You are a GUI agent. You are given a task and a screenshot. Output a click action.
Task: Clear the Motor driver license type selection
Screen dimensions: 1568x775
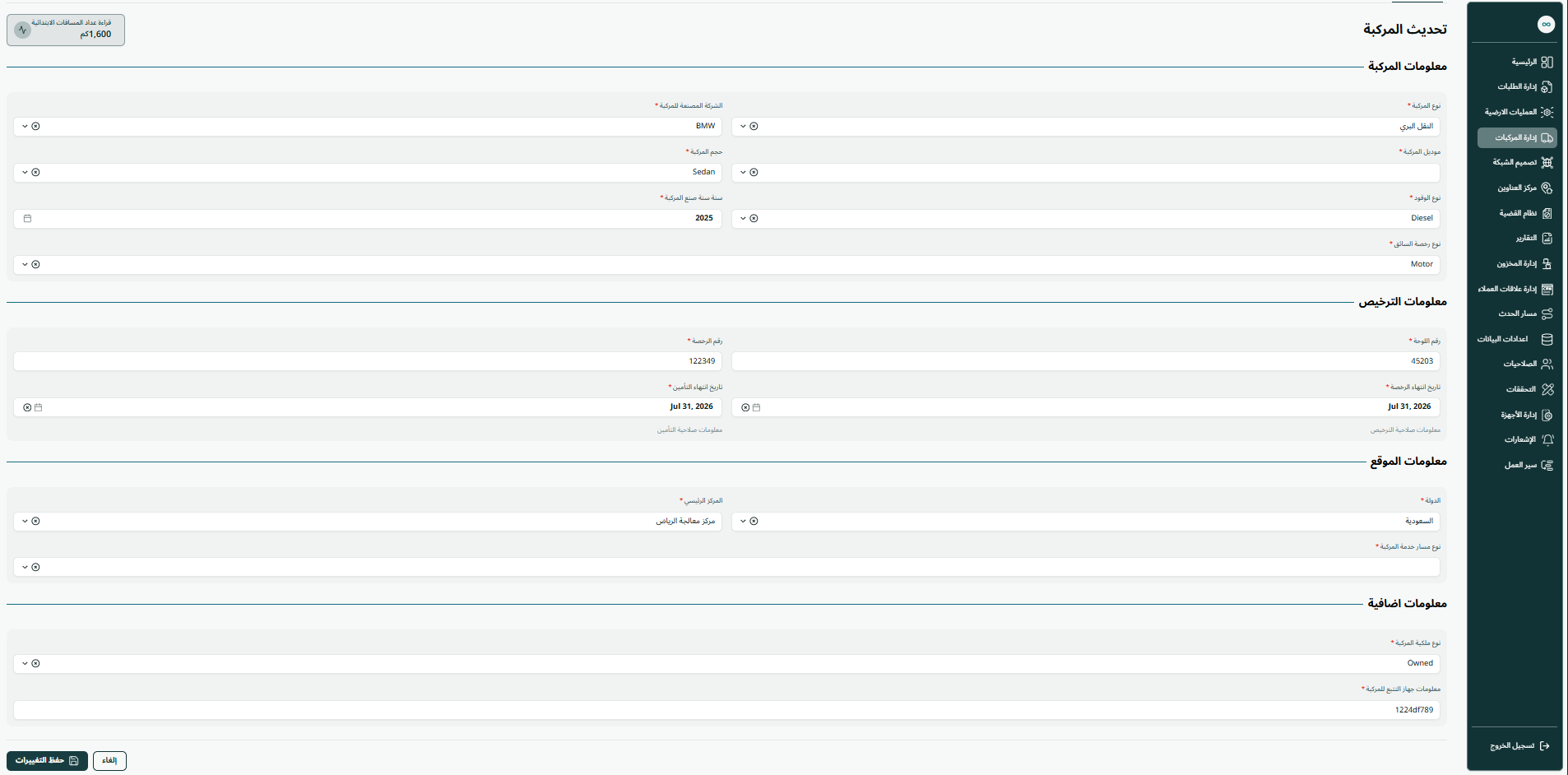35,264
